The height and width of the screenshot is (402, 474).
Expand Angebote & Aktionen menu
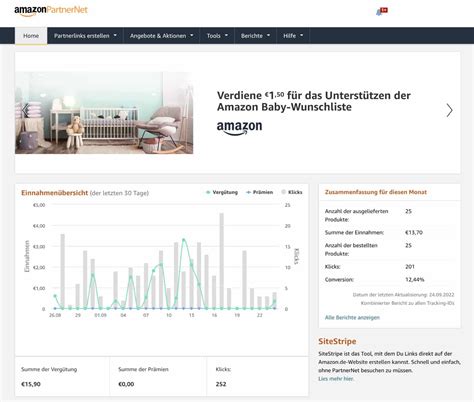pyautogui.click(x=161, y=36)
